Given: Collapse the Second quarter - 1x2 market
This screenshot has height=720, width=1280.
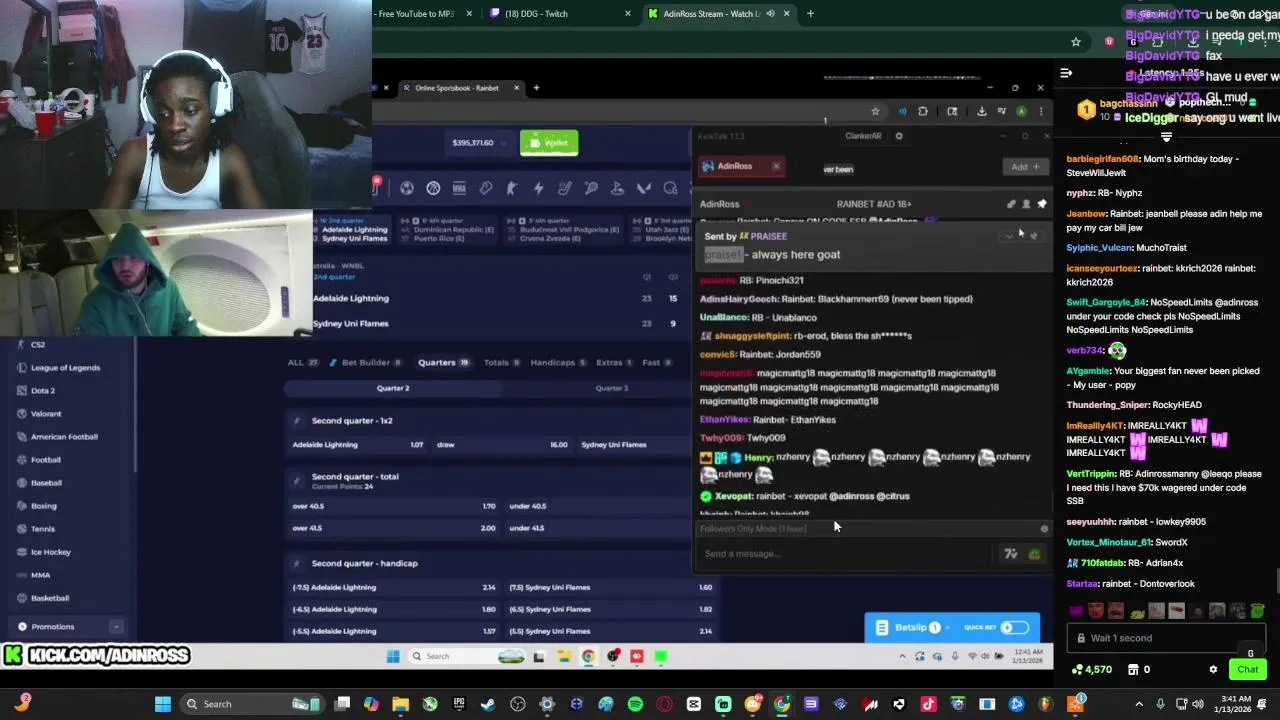Looking at the screenshot, I should (296, 421).
